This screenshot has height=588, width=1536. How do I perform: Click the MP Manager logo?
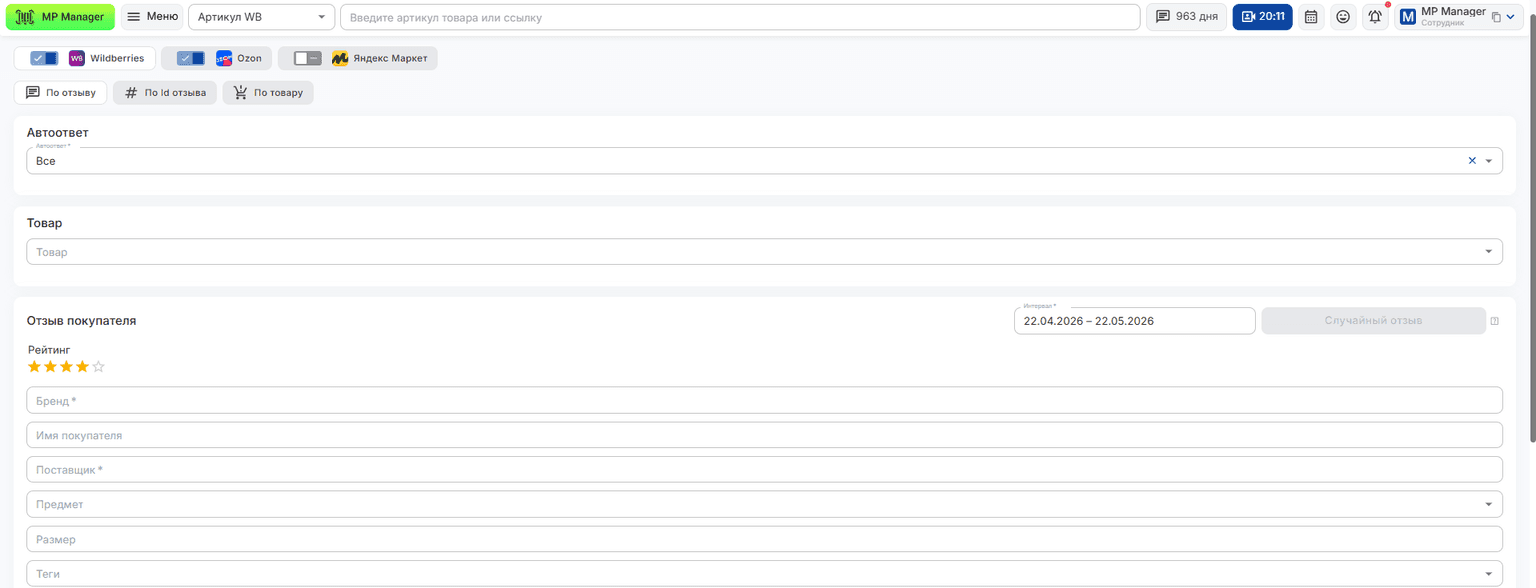60,17
